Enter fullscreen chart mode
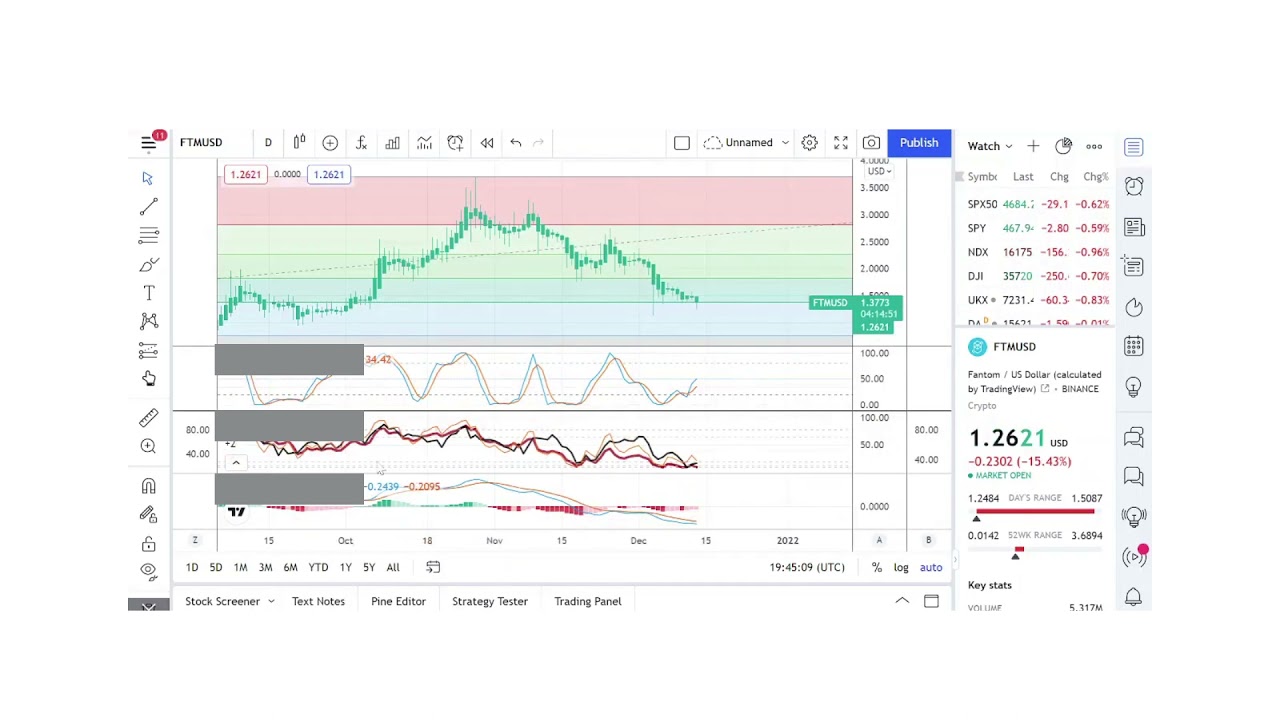 coord(841,143)
